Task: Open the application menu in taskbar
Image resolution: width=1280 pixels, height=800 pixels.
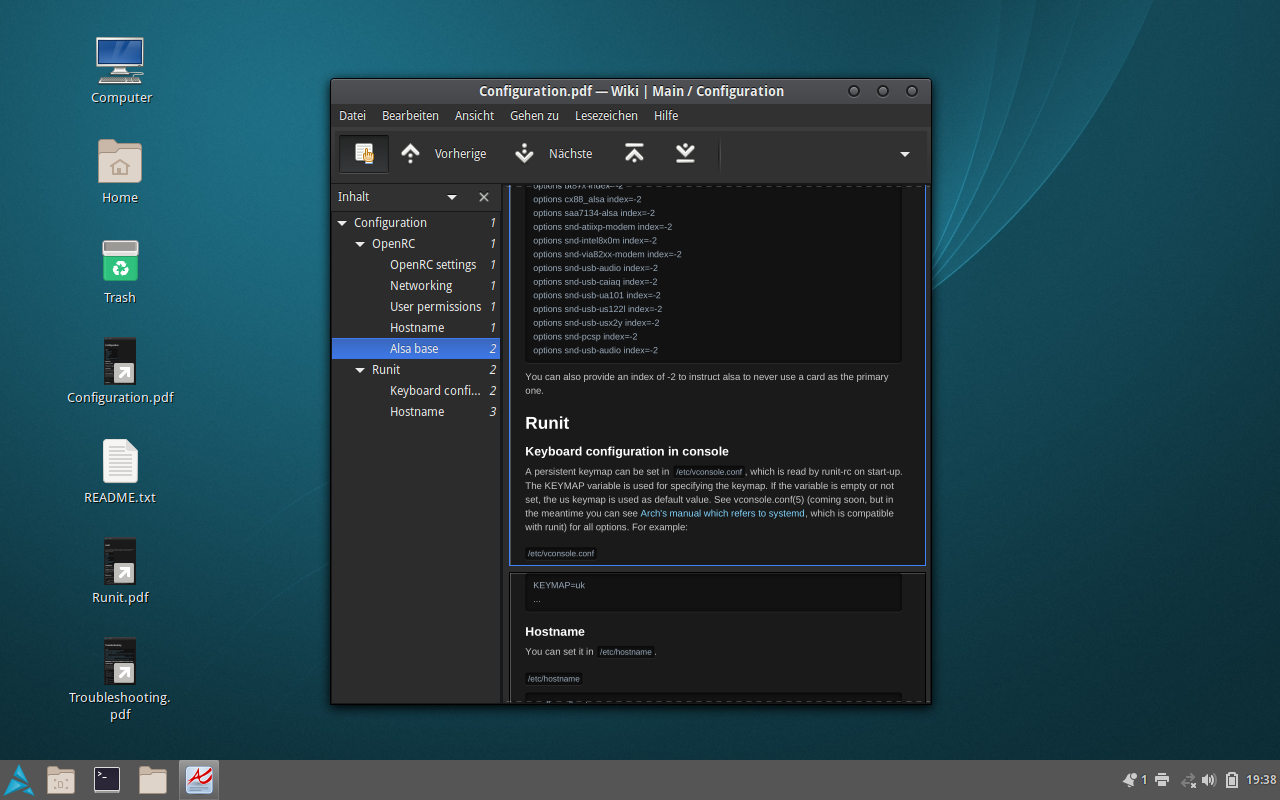Action: coord(19,780)
